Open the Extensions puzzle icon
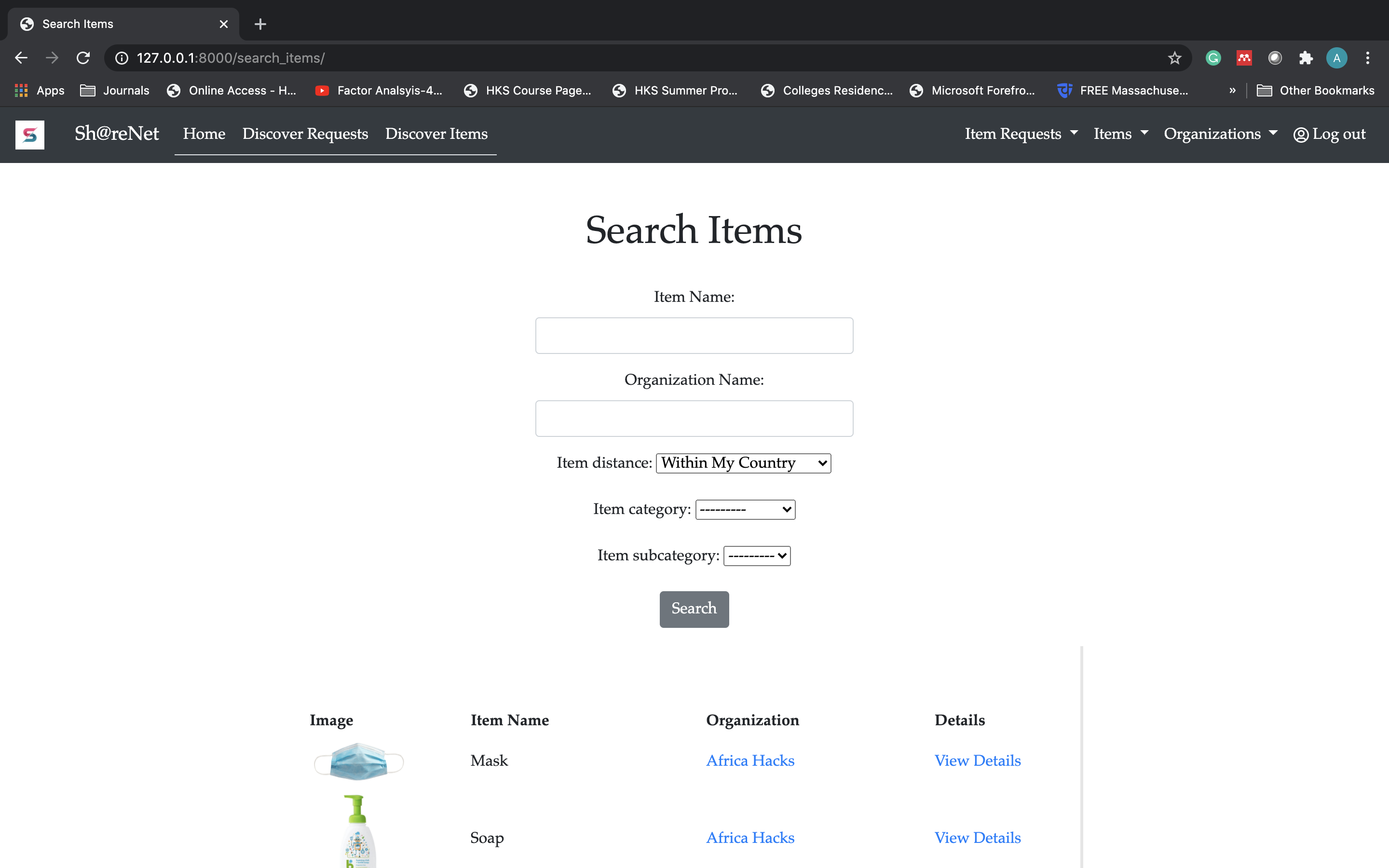Image resolution: width=1389 pixels, height=868 pixels. coord(1306,58)
